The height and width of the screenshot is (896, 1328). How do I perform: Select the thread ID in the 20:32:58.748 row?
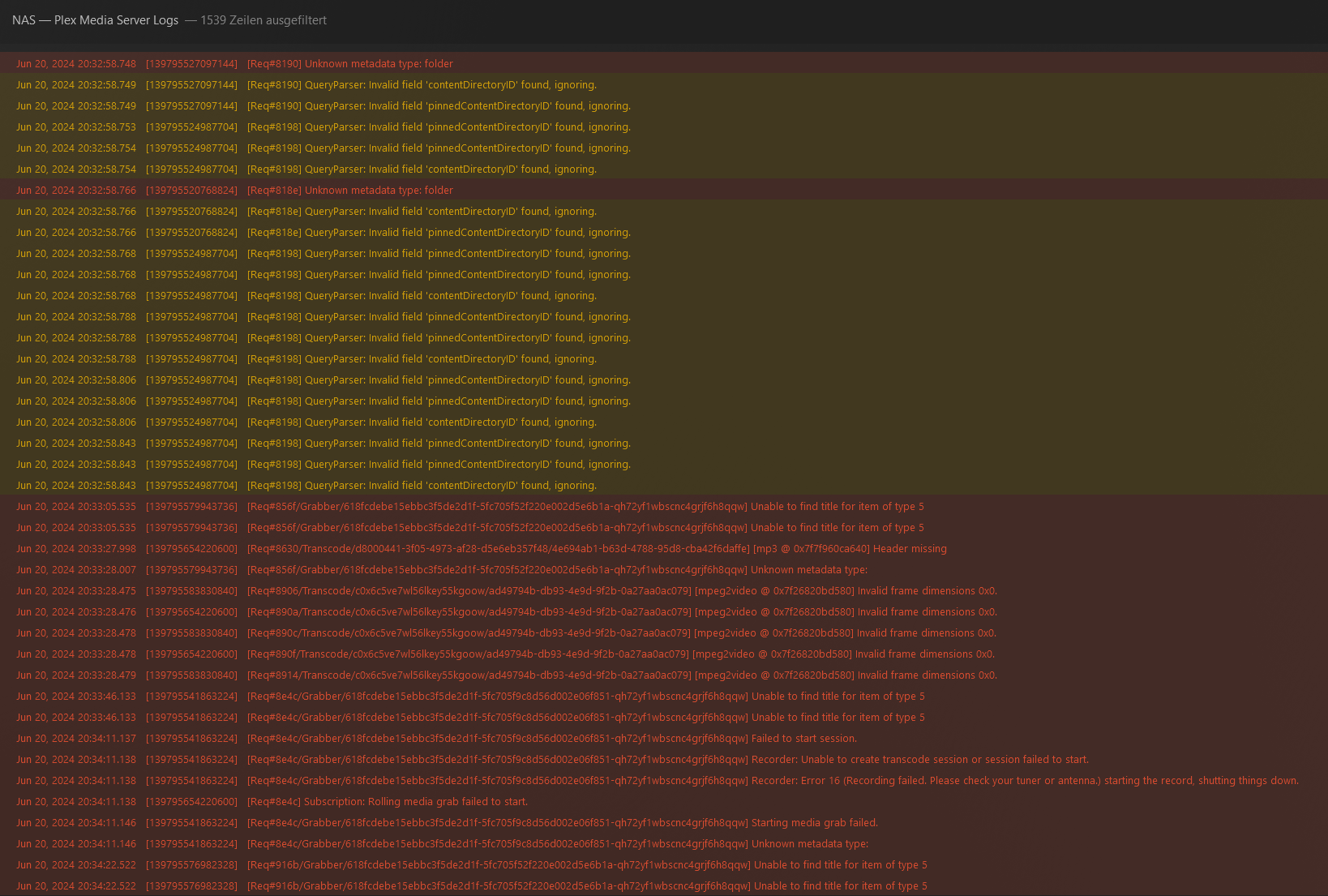pos(191,63)
